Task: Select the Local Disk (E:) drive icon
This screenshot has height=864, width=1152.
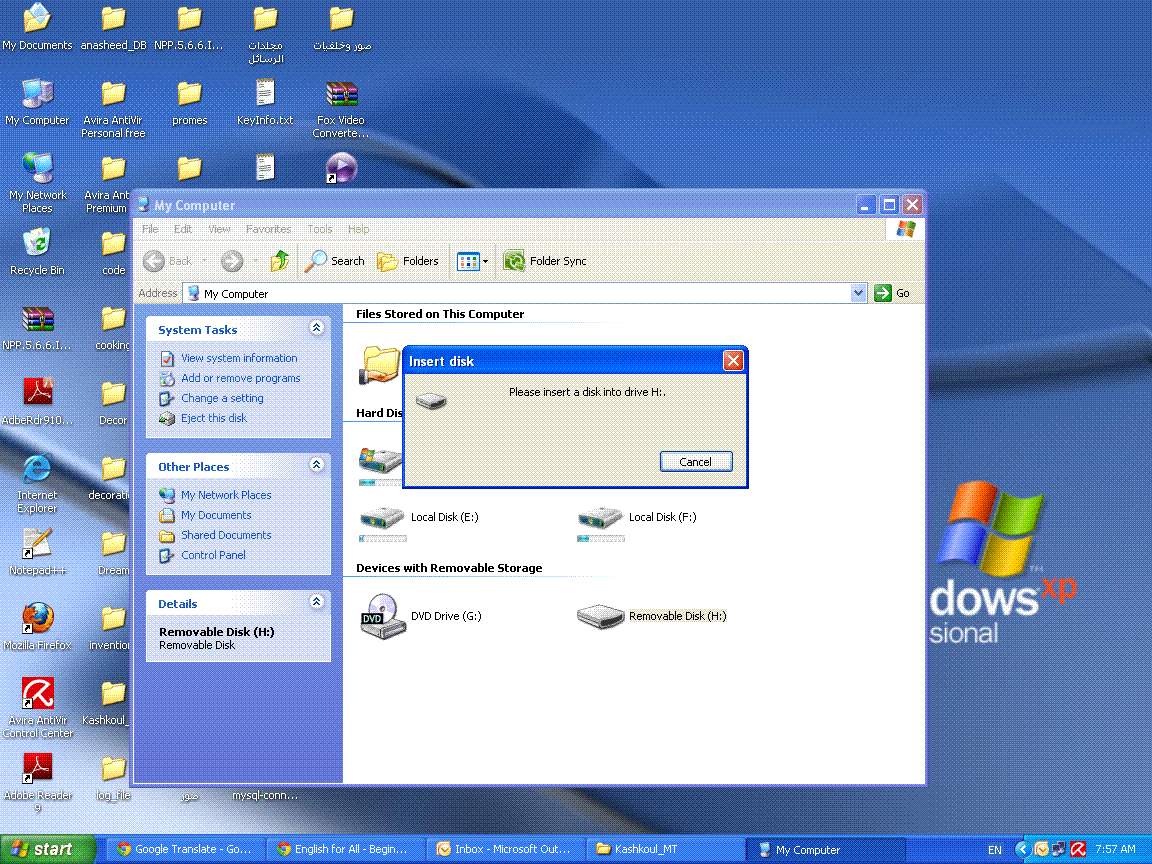Action: (x=382, y=517)
